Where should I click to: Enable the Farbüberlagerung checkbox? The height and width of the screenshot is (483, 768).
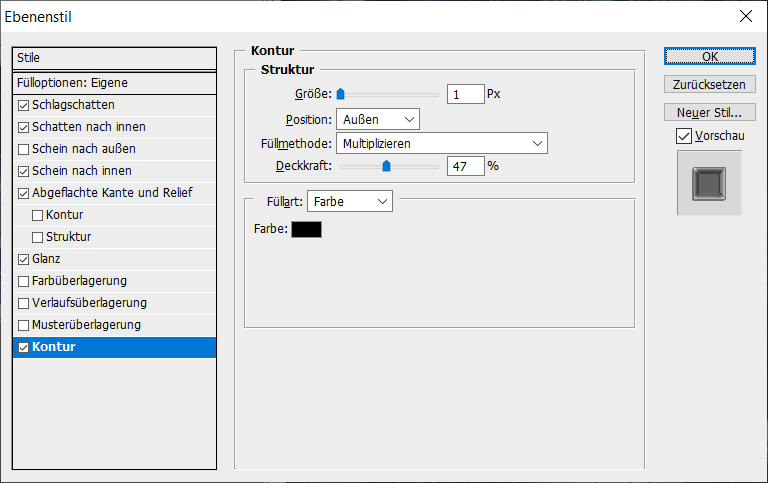[x=24, y=281]
